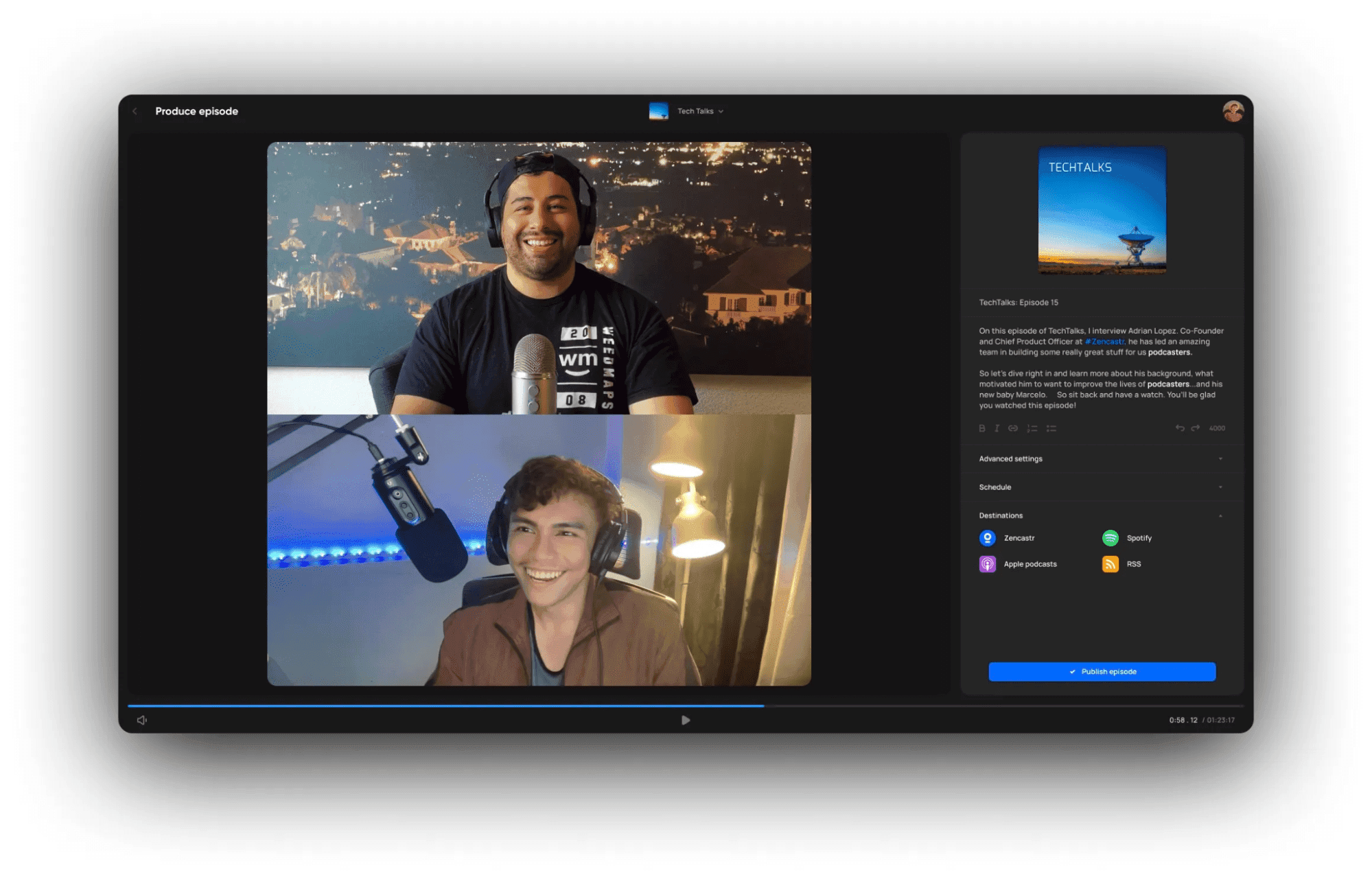Apply italic formatting to description
The width and height of the screenshot is (1372, 875).
[997, 428]
